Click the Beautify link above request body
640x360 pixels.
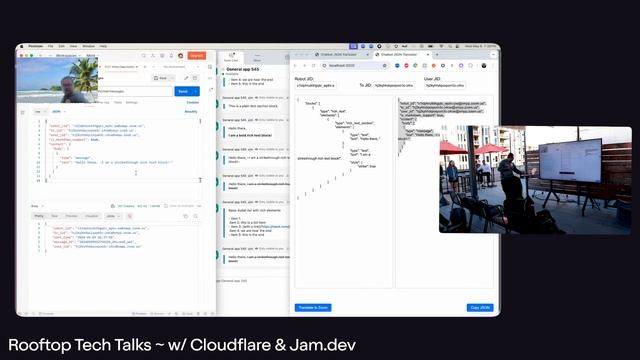(x=191, y=111)
